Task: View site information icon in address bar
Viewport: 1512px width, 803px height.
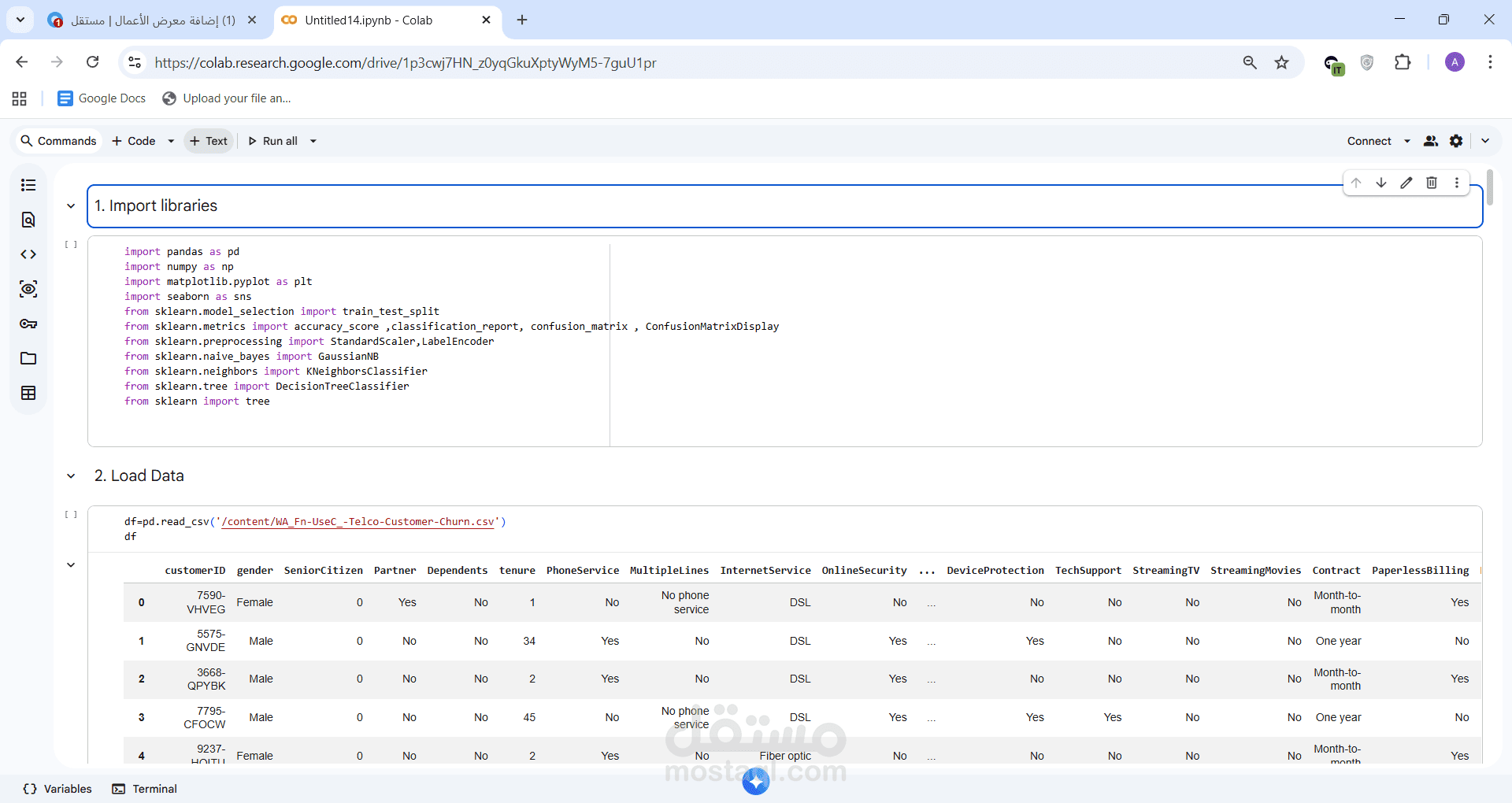Action: 135,62
